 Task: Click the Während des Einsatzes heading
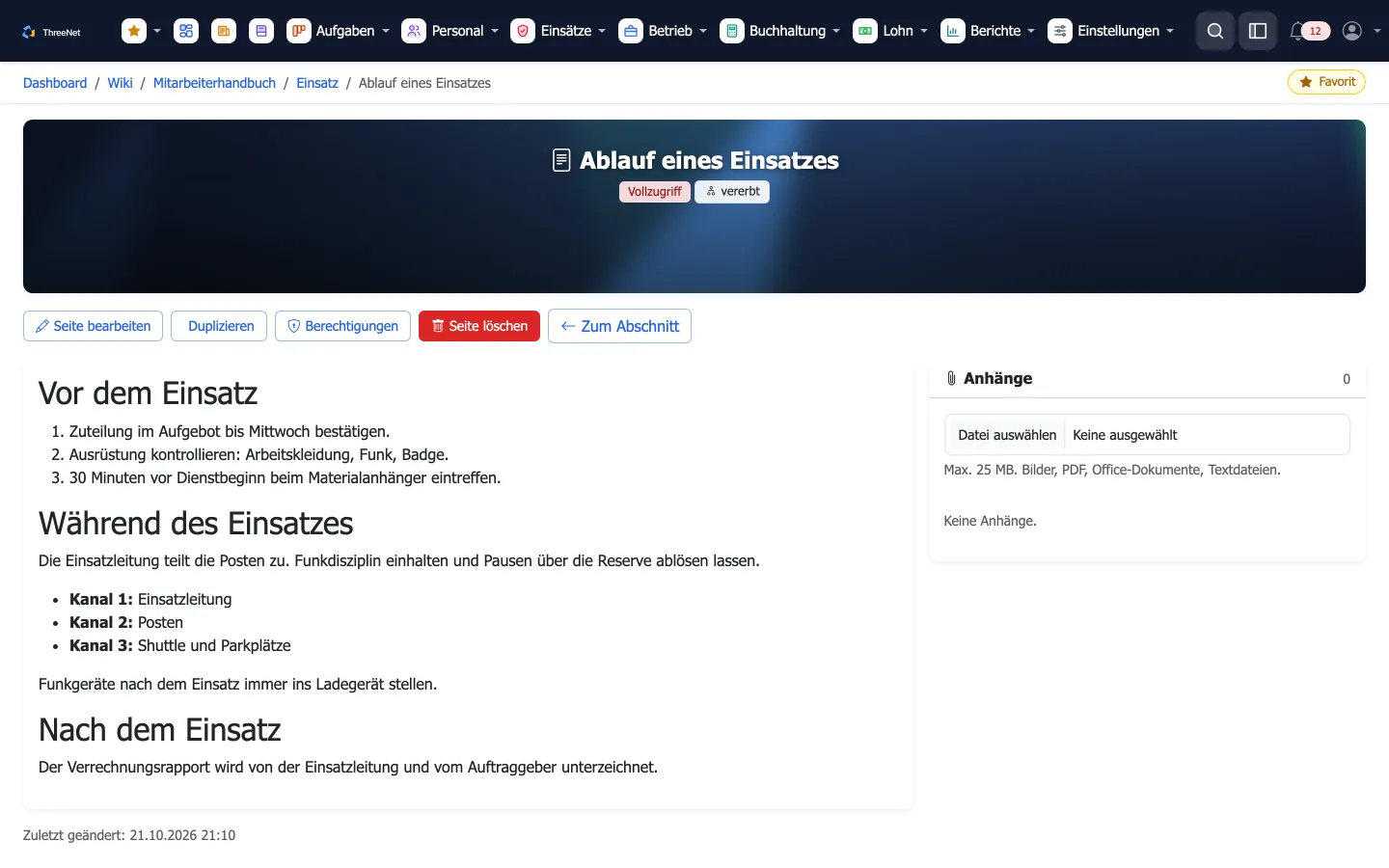coord(196,524)
